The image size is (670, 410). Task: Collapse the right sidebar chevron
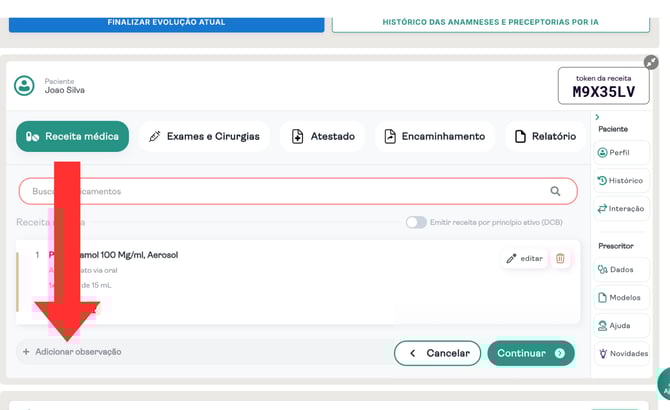(597, 118)
